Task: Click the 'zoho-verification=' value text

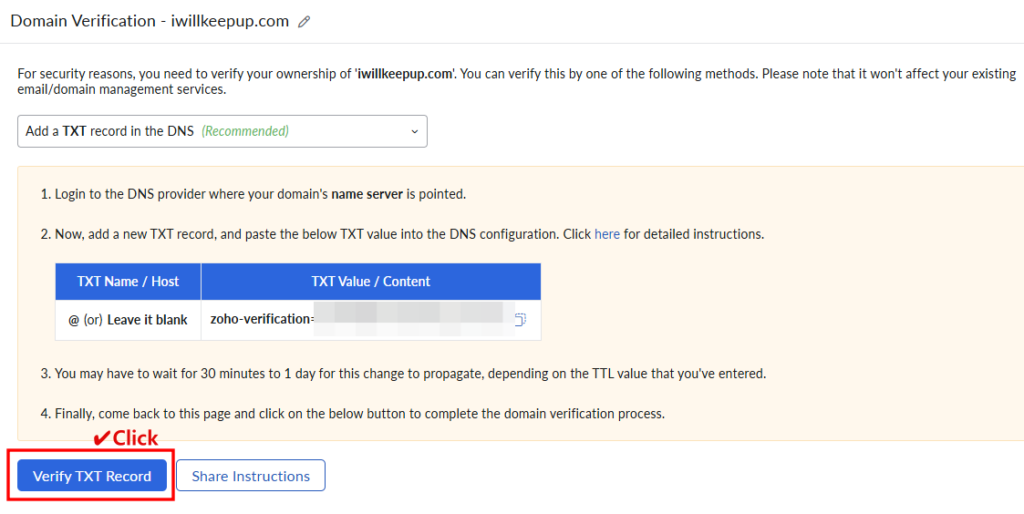Action: click(262, 320)
